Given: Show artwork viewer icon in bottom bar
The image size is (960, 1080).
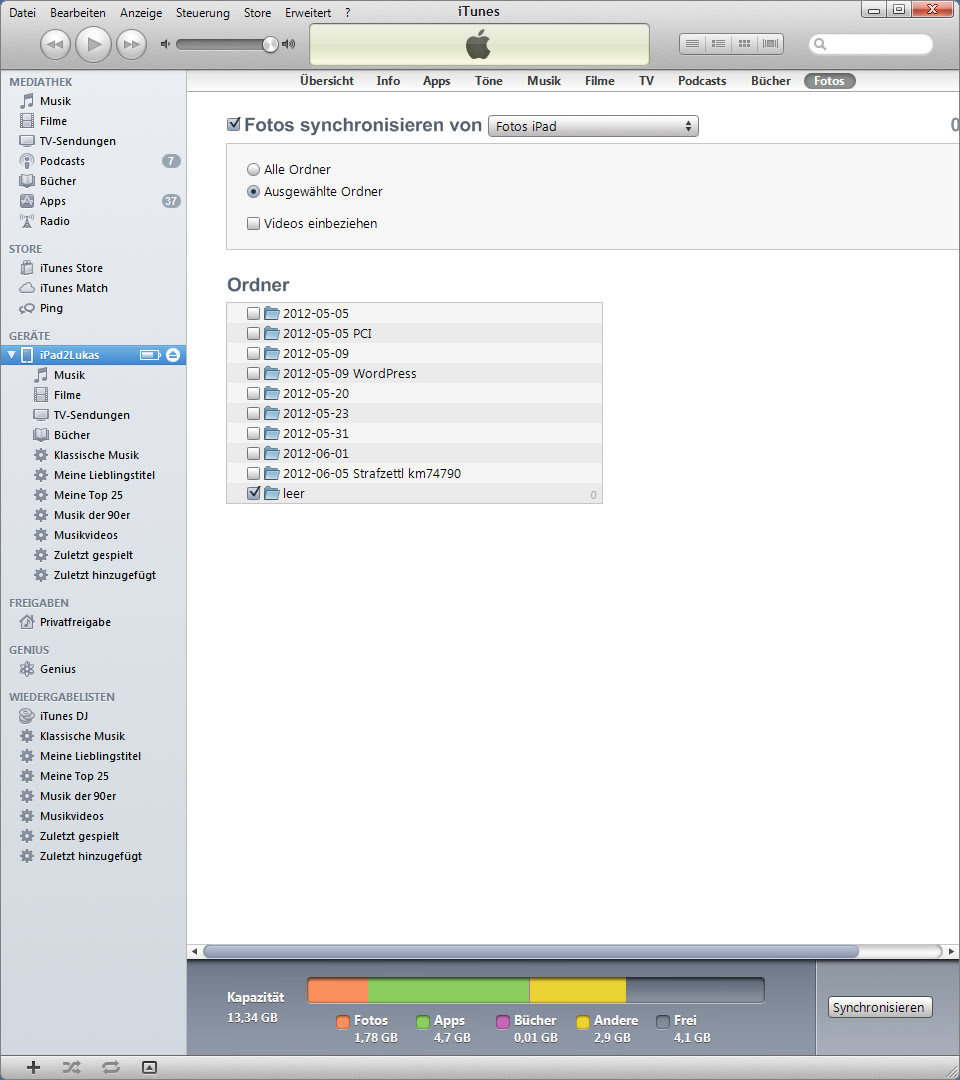Looking at the screenshot, I should 149,1068.
